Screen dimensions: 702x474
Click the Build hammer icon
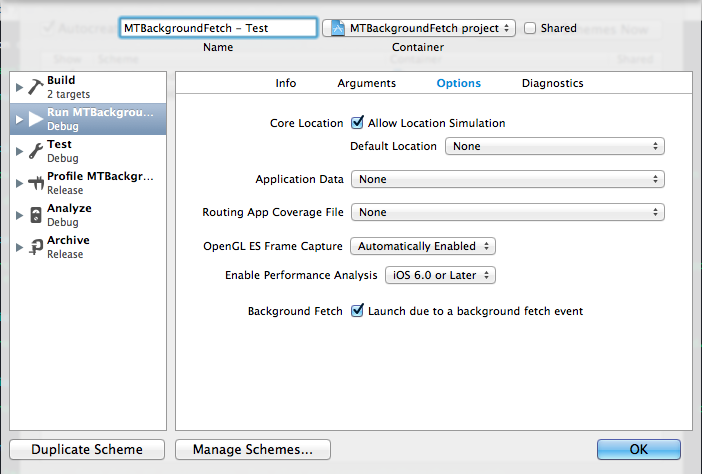36,87
